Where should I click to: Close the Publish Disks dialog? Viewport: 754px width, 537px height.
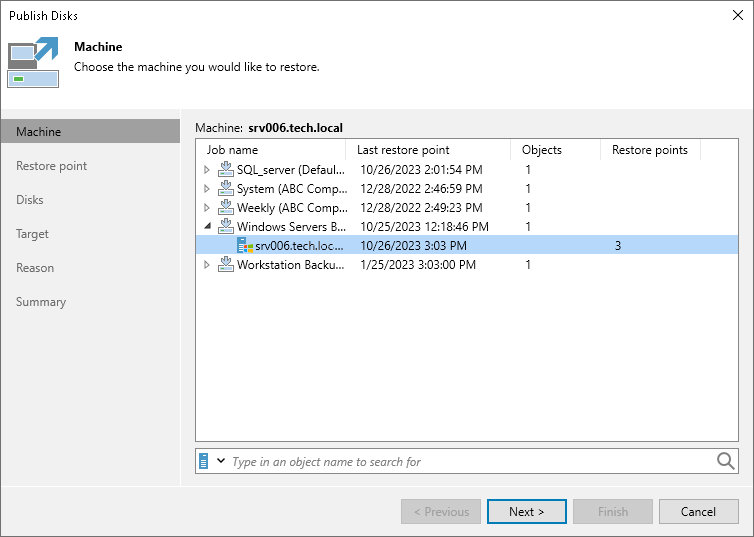(738, 15)
